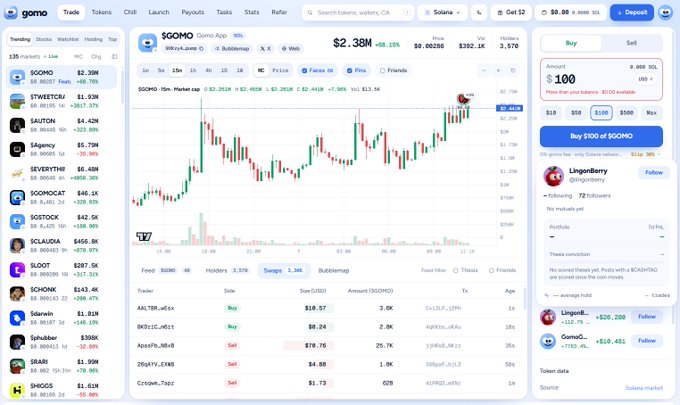Open the token's X link
Viewport: 680px width, 405px height.
[x=265, y=49]
